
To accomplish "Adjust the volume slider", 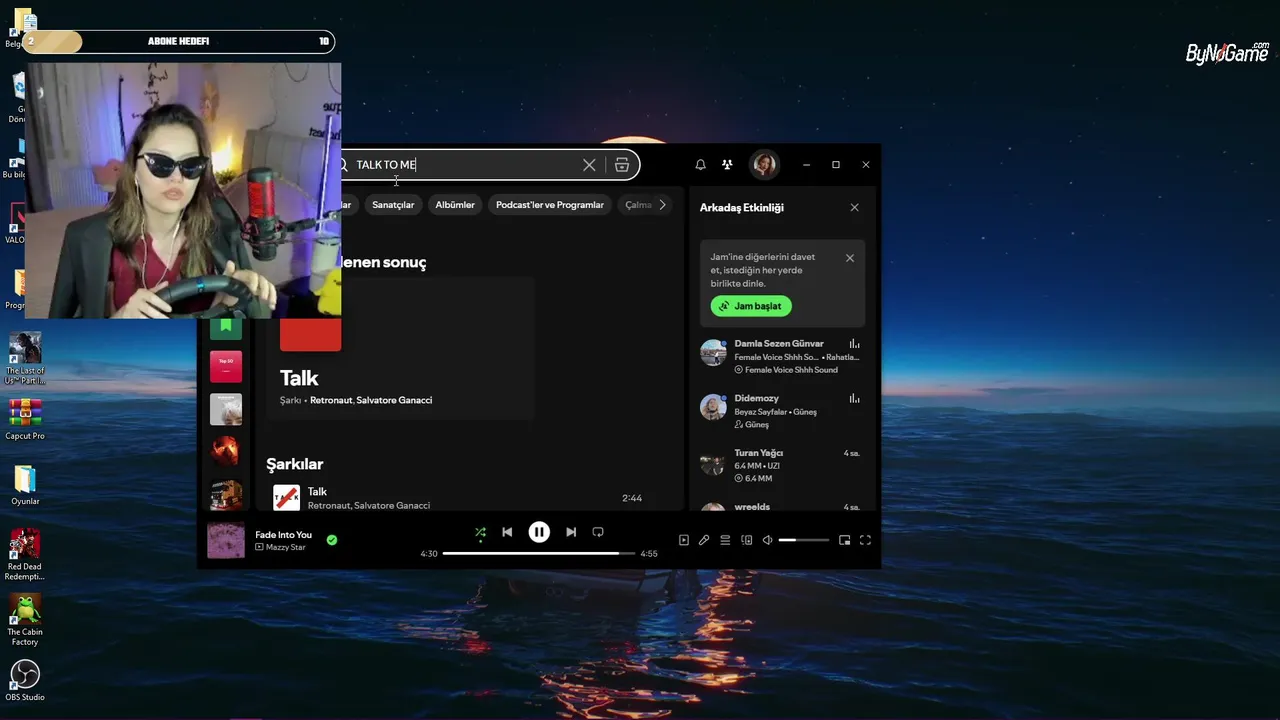I will point(804,540).
